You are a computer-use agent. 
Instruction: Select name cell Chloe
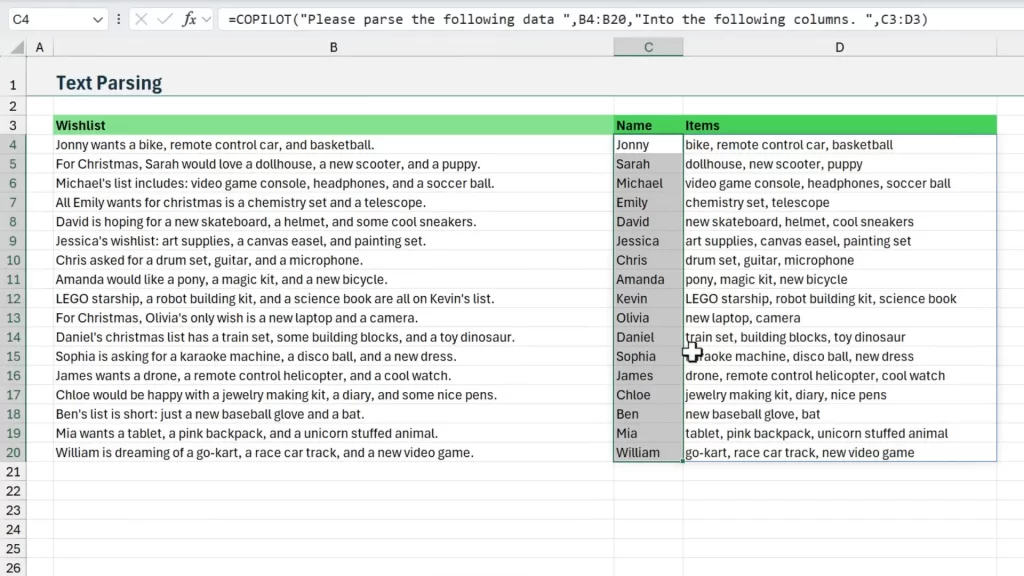pos(648,395)
